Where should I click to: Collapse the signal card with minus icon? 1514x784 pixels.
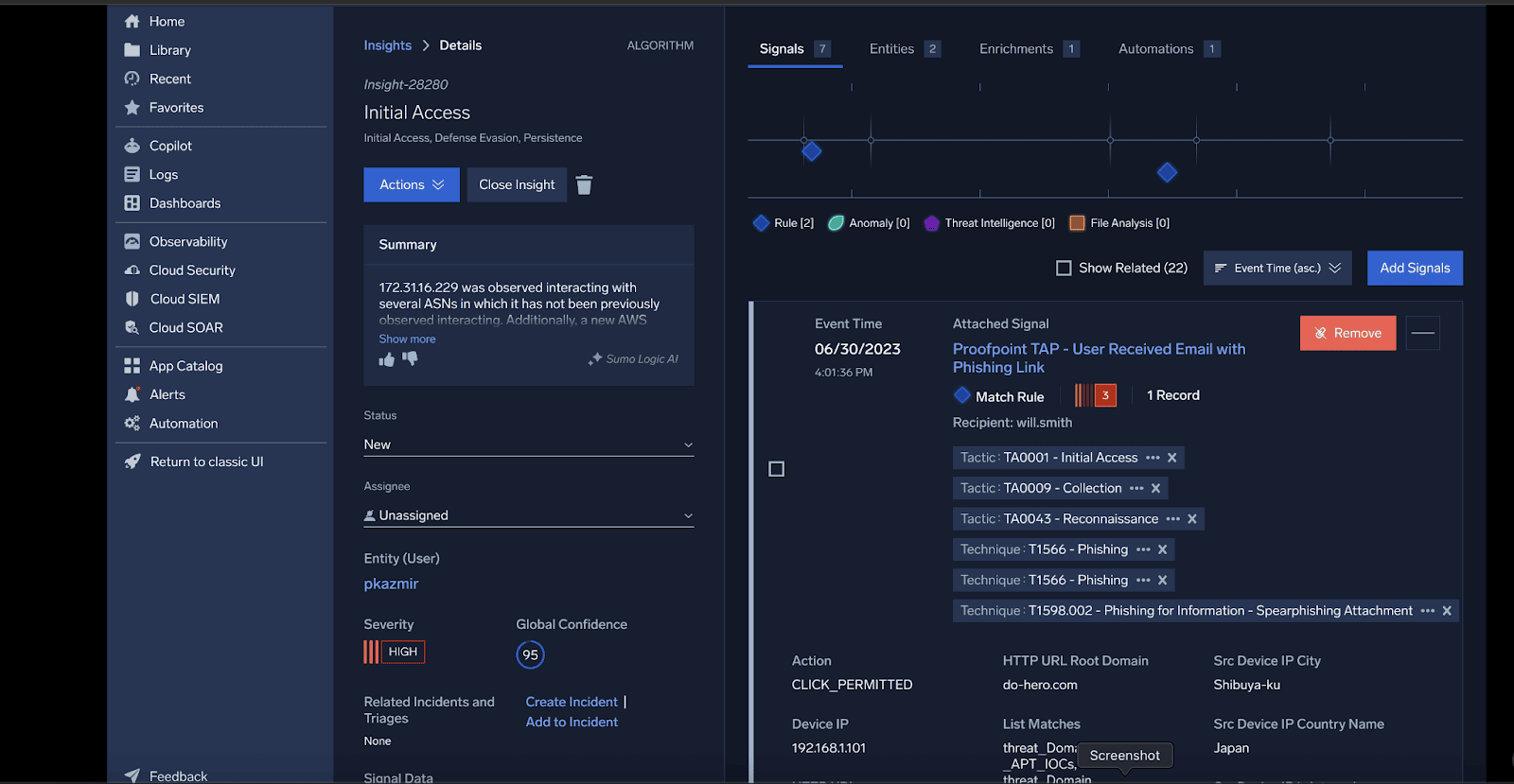point(1422,333)
